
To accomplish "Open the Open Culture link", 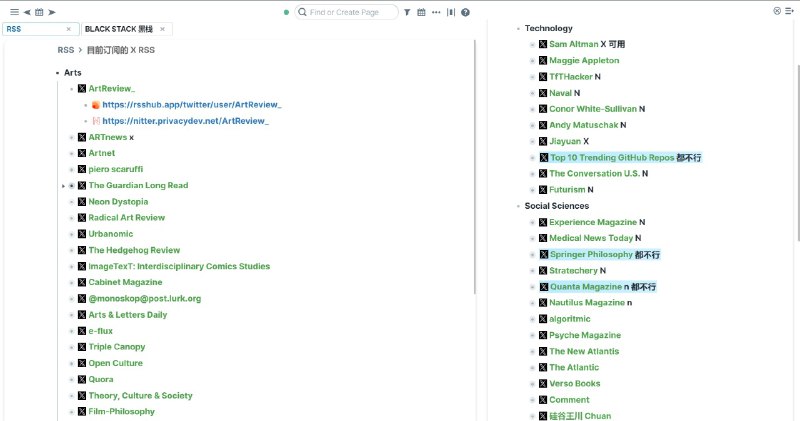I will (x=115, y=363).
